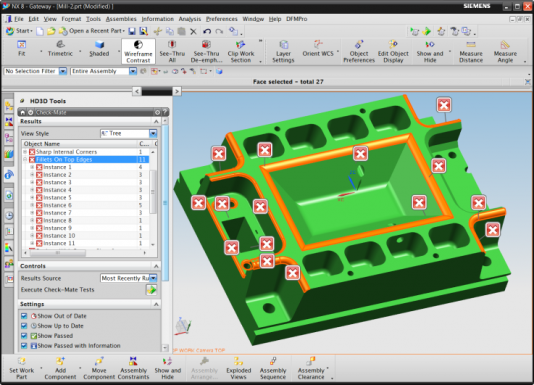Click Add Component tool
Image resolution: width=534 pixels, height=385 pixels.
pos(60,368)
